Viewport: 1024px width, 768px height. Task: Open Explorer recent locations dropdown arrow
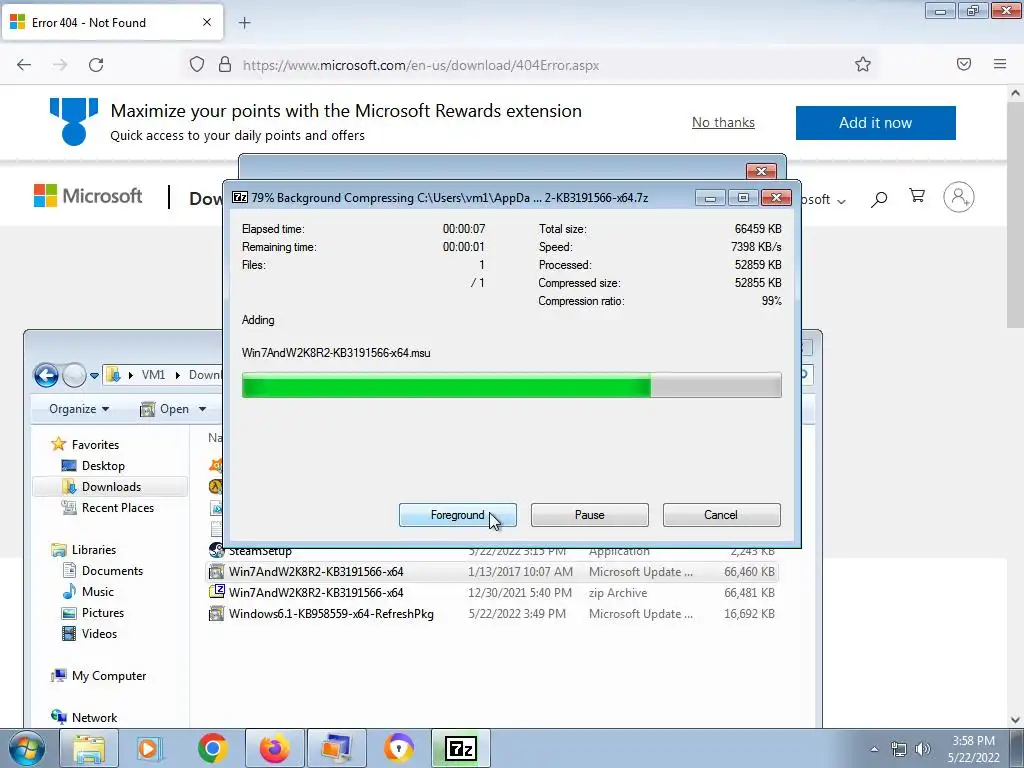click(x=94, y=376)
